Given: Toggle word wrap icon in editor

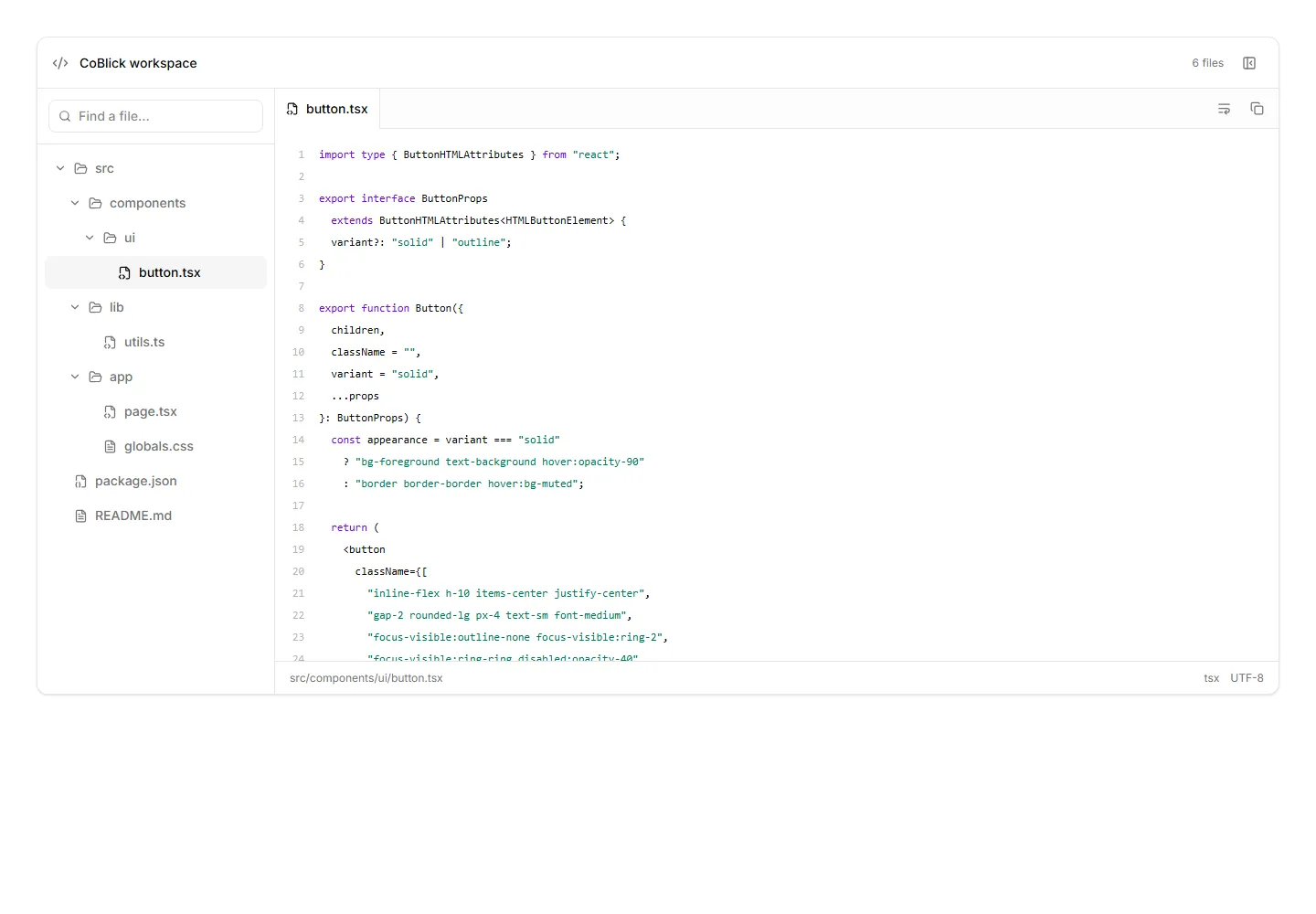Looking at the screenshot, I should (1225, 109).
